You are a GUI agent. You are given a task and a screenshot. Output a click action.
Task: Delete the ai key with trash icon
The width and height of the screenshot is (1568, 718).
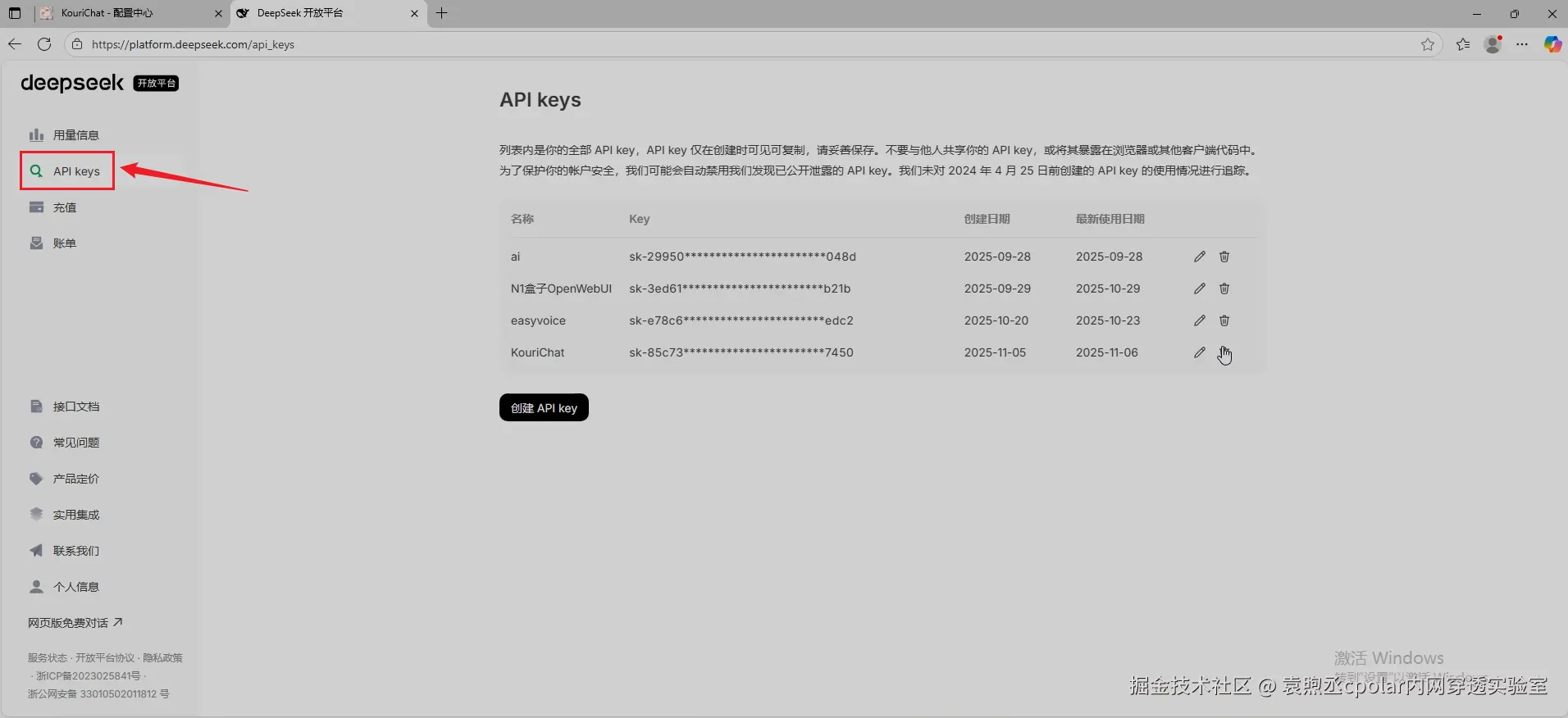tap(1224, 257)
